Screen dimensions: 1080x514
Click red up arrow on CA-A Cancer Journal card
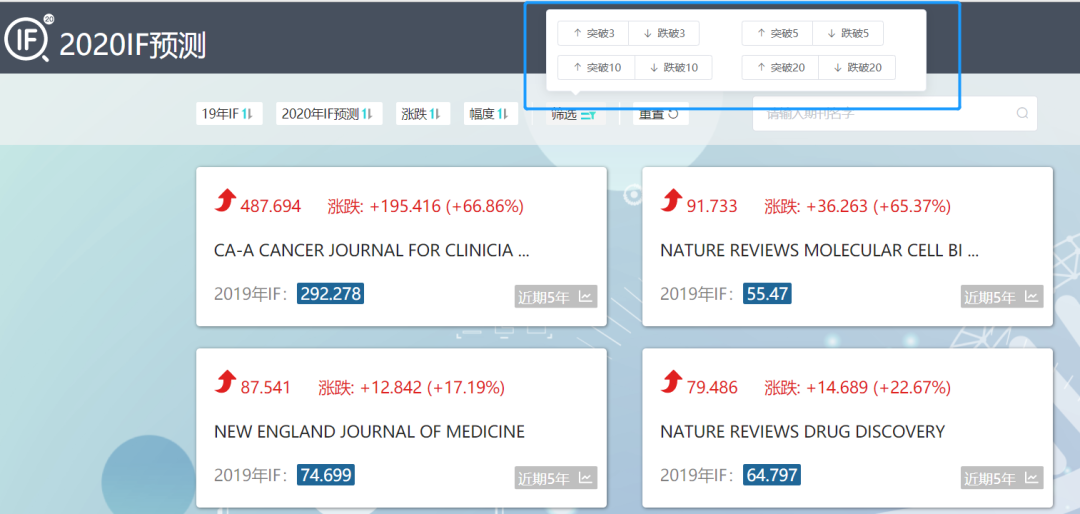225,201
